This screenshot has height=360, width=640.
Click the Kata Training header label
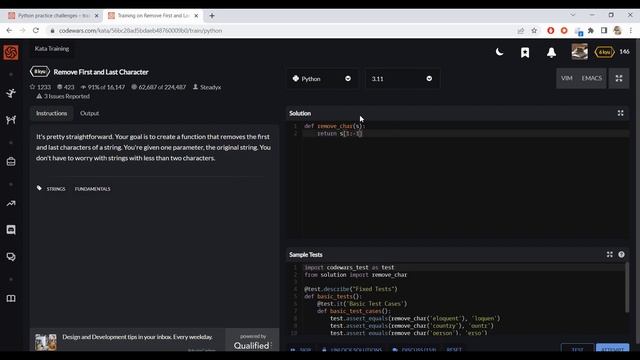(51, 49)
